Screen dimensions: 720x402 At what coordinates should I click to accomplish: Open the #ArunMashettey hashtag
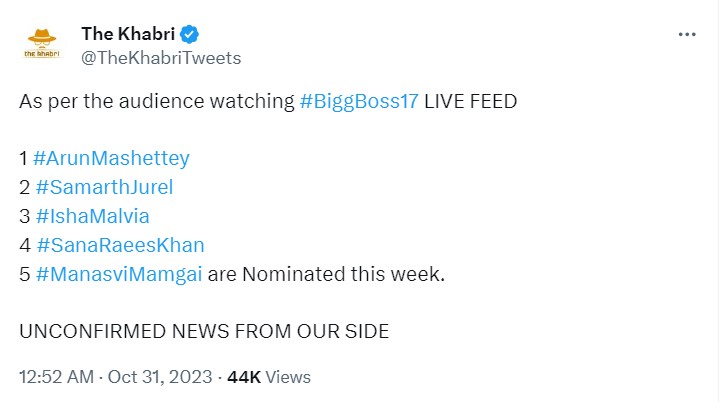[x=111, y=158]
